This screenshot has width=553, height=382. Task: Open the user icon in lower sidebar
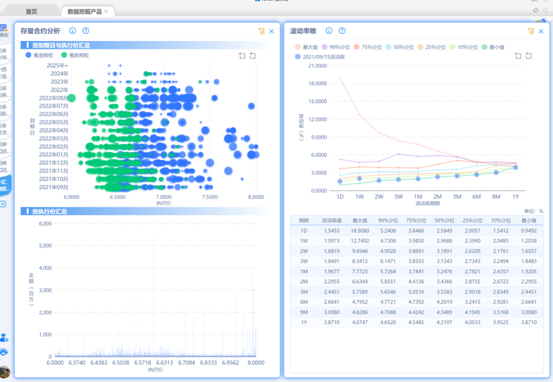[x=4, y=338]
